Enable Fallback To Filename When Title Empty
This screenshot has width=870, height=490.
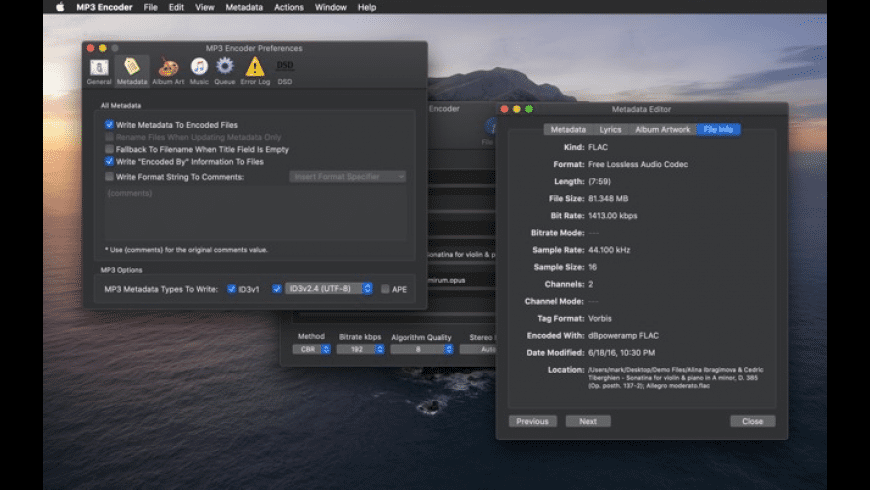110,149
